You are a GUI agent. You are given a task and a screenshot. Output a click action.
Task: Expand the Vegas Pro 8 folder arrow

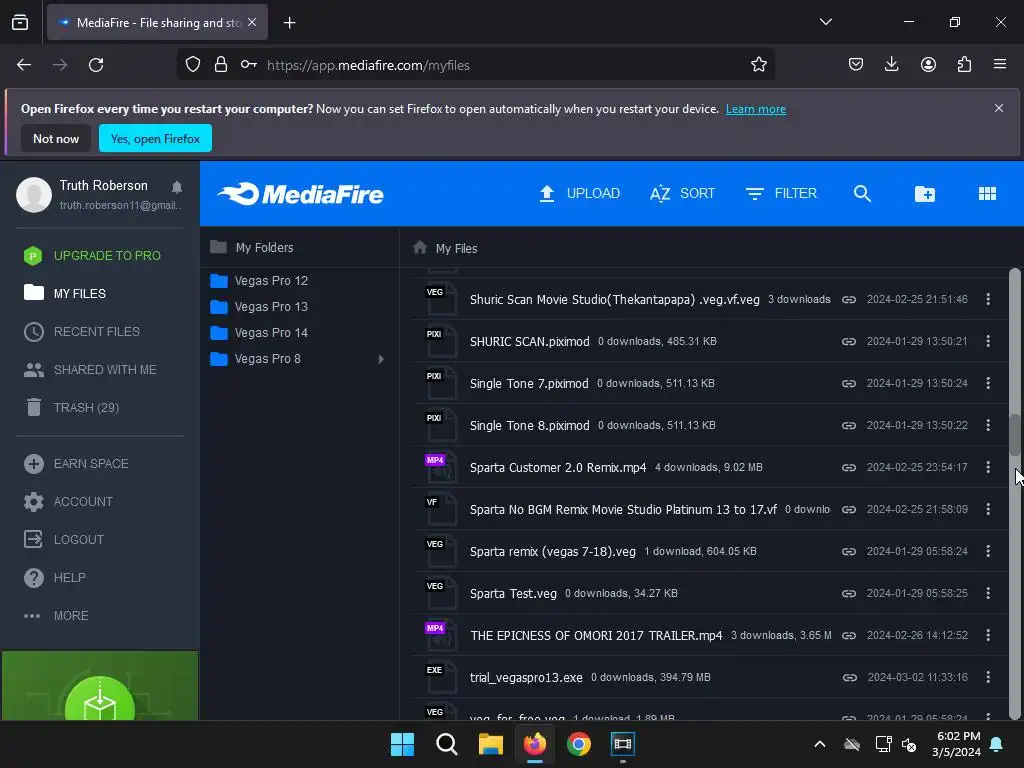[381, 359]
